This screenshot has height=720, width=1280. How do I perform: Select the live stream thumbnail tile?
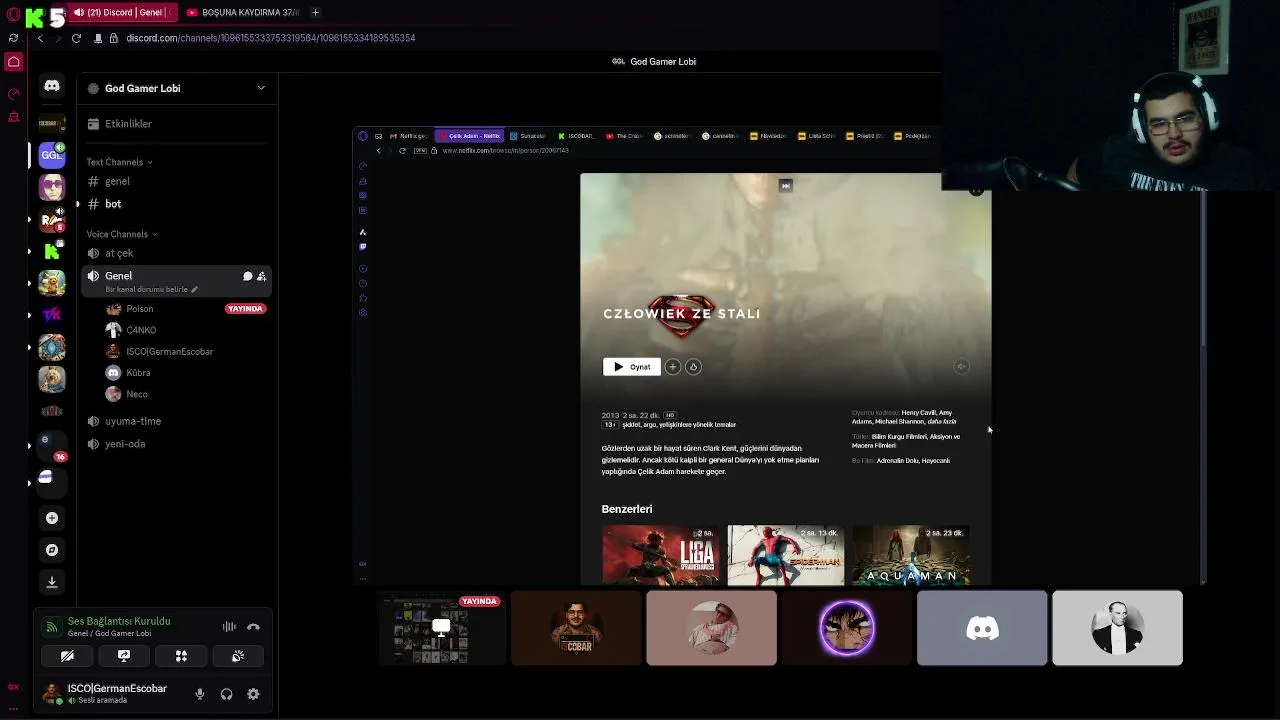(x=441, y=628)
